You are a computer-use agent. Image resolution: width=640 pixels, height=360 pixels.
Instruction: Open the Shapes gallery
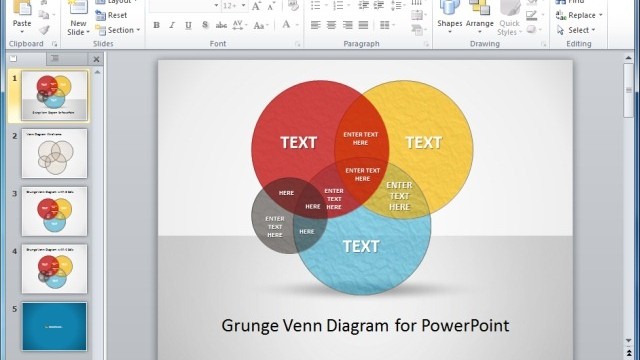pos(449,16)
